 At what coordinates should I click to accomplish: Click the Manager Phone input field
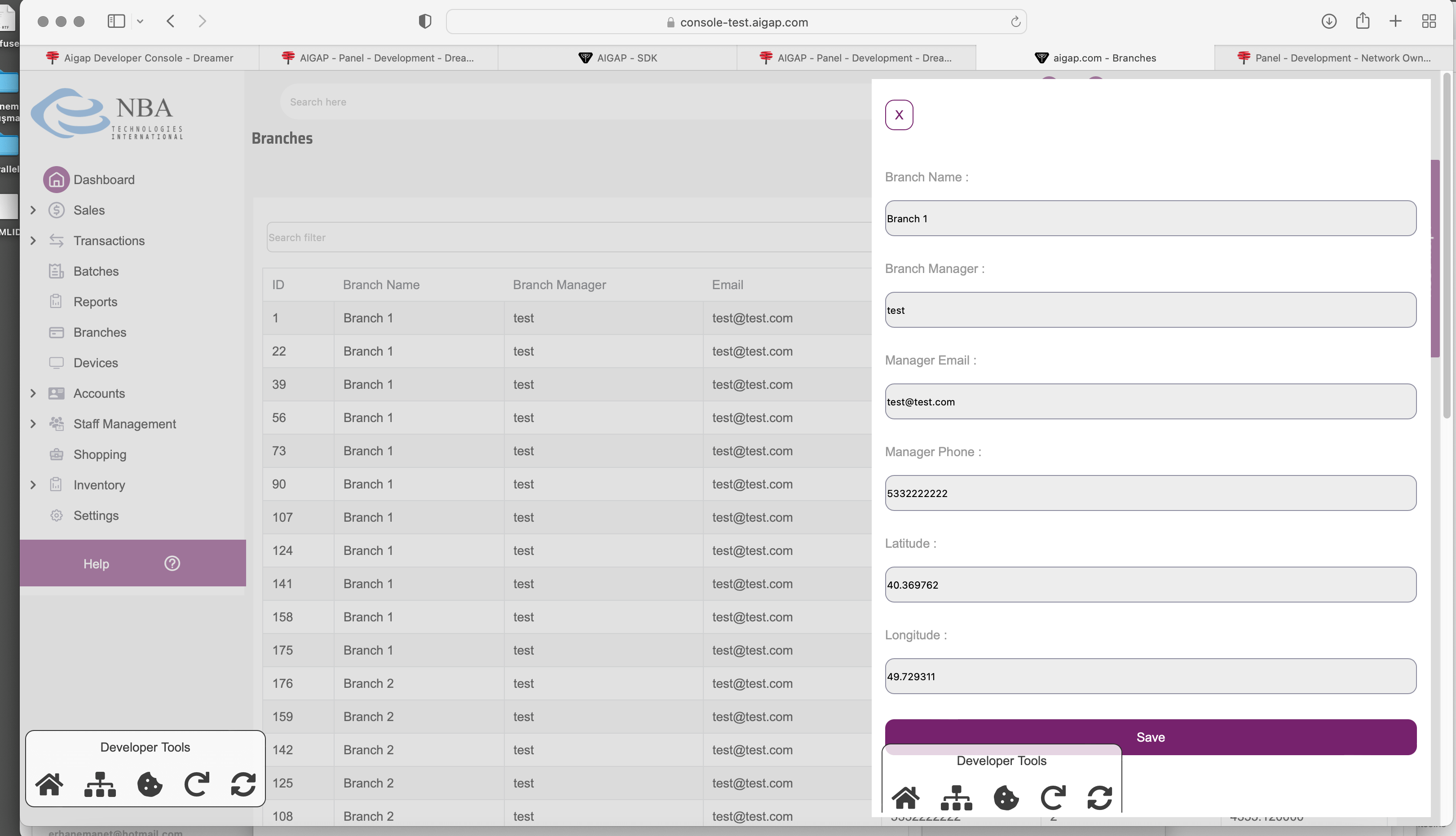(1151, 493)
